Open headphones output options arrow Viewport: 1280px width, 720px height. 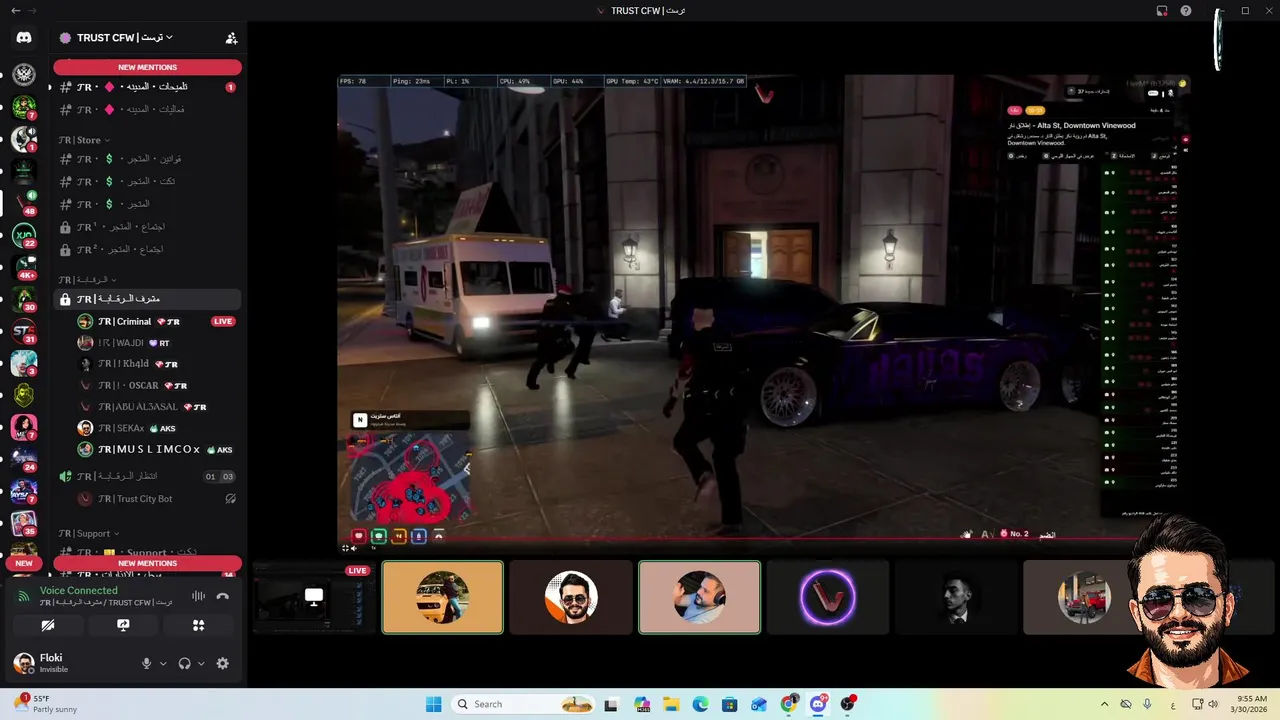[x=201, y=663]
